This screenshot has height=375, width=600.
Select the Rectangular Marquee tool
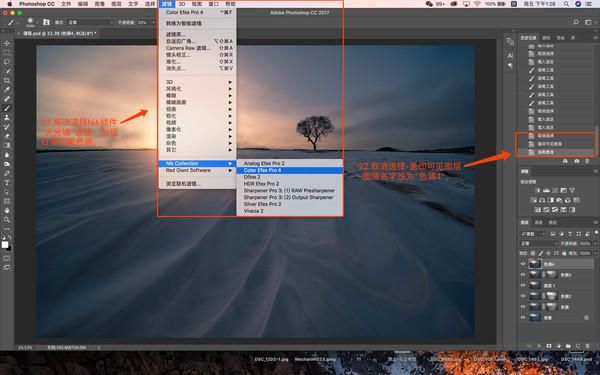tap(7, 52)
